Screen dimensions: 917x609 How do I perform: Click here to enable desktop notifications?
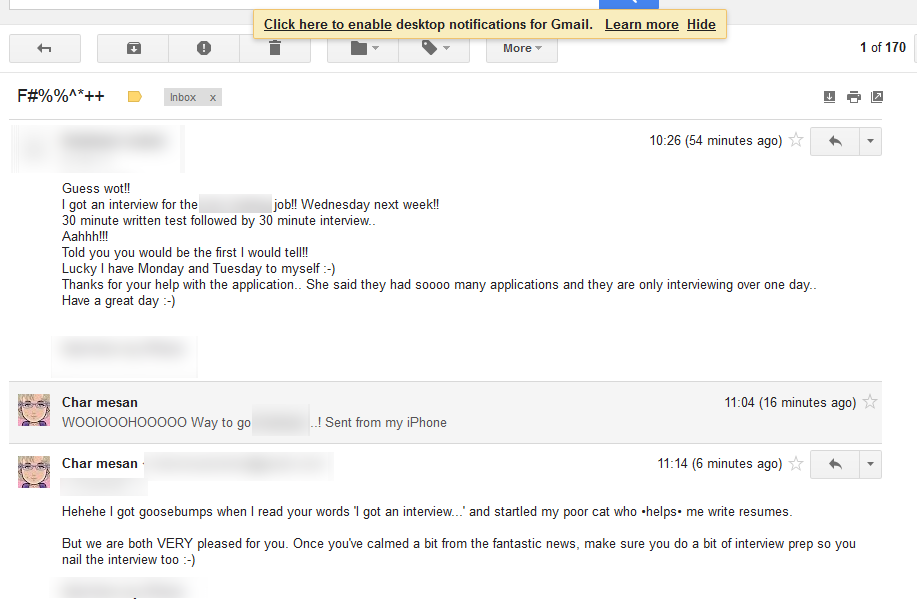[328, 25]
